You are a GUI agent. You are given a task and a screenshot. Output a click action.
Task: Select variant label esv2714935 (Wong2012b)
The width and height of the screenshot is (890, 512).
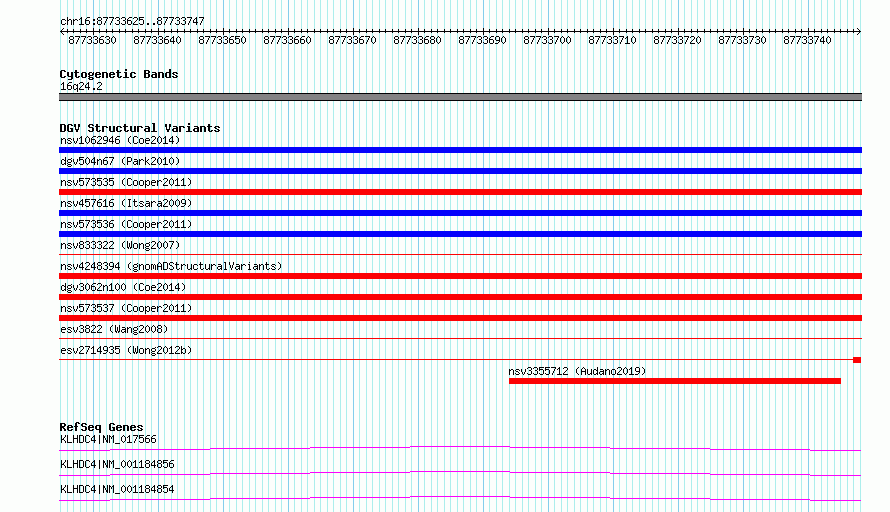click(x=126, y=350)
